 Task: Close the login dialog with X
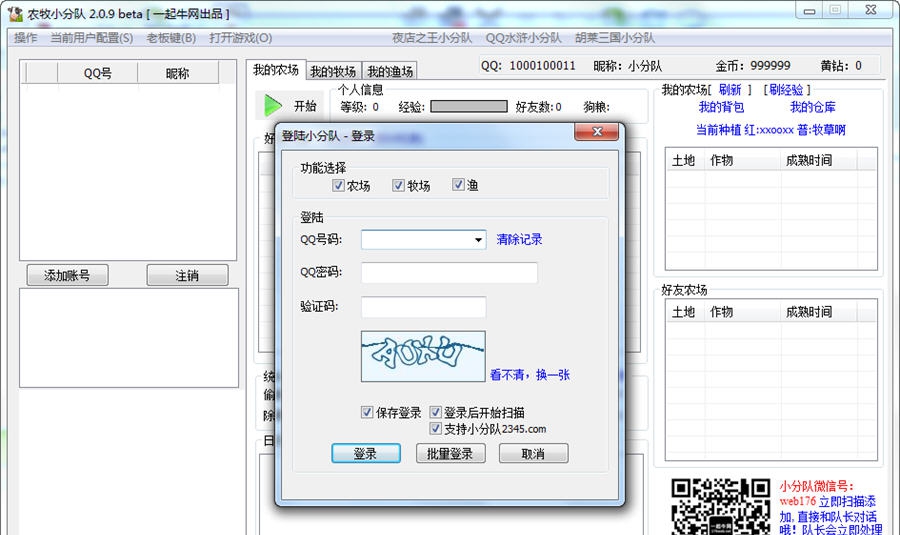point(596,131)
